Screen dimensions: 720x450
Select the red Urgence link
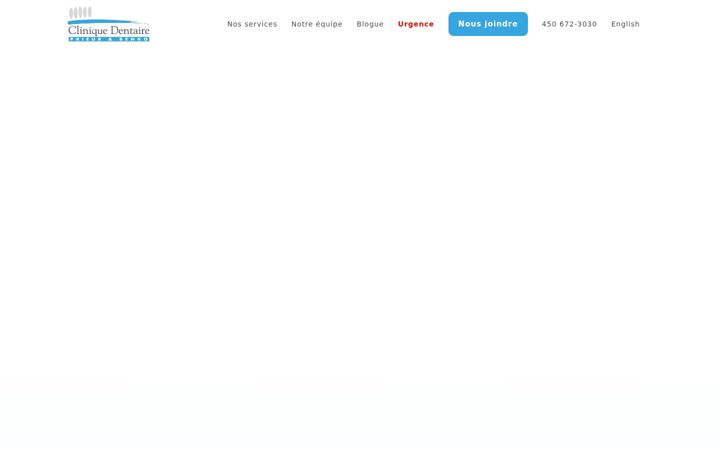pyautogui.click(x=416, y=24)
